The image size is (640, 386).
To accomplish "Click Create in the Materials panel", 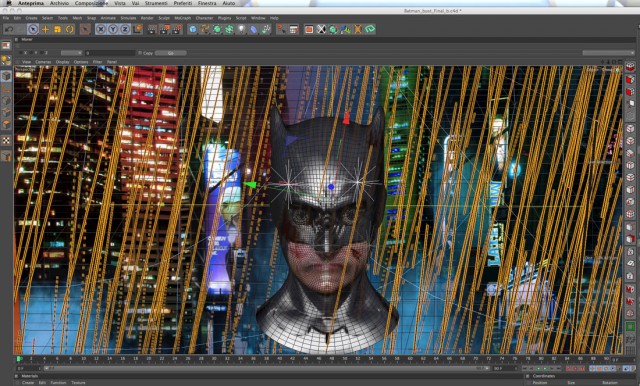I will pos(28,383).
